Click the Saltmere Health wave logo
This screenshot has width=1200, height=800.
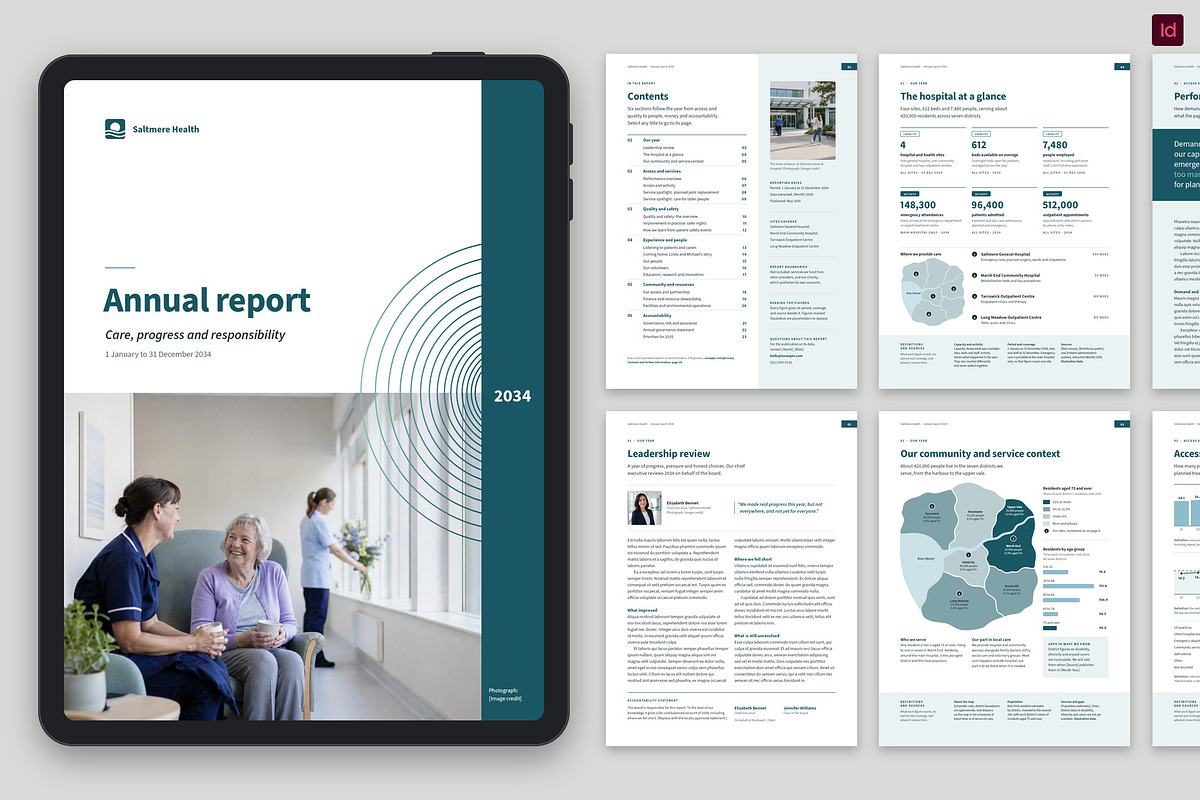(116, 128)
